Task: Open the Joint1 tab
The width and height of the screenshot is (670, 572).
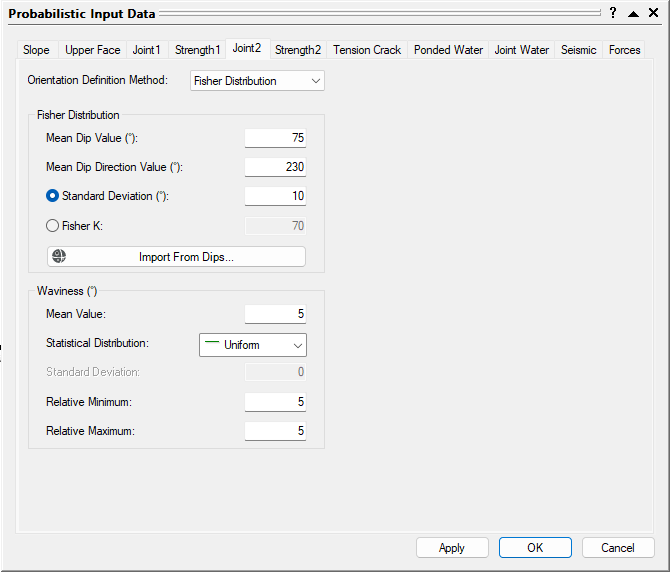Action: pyautogui.click(x=147, y=50)
